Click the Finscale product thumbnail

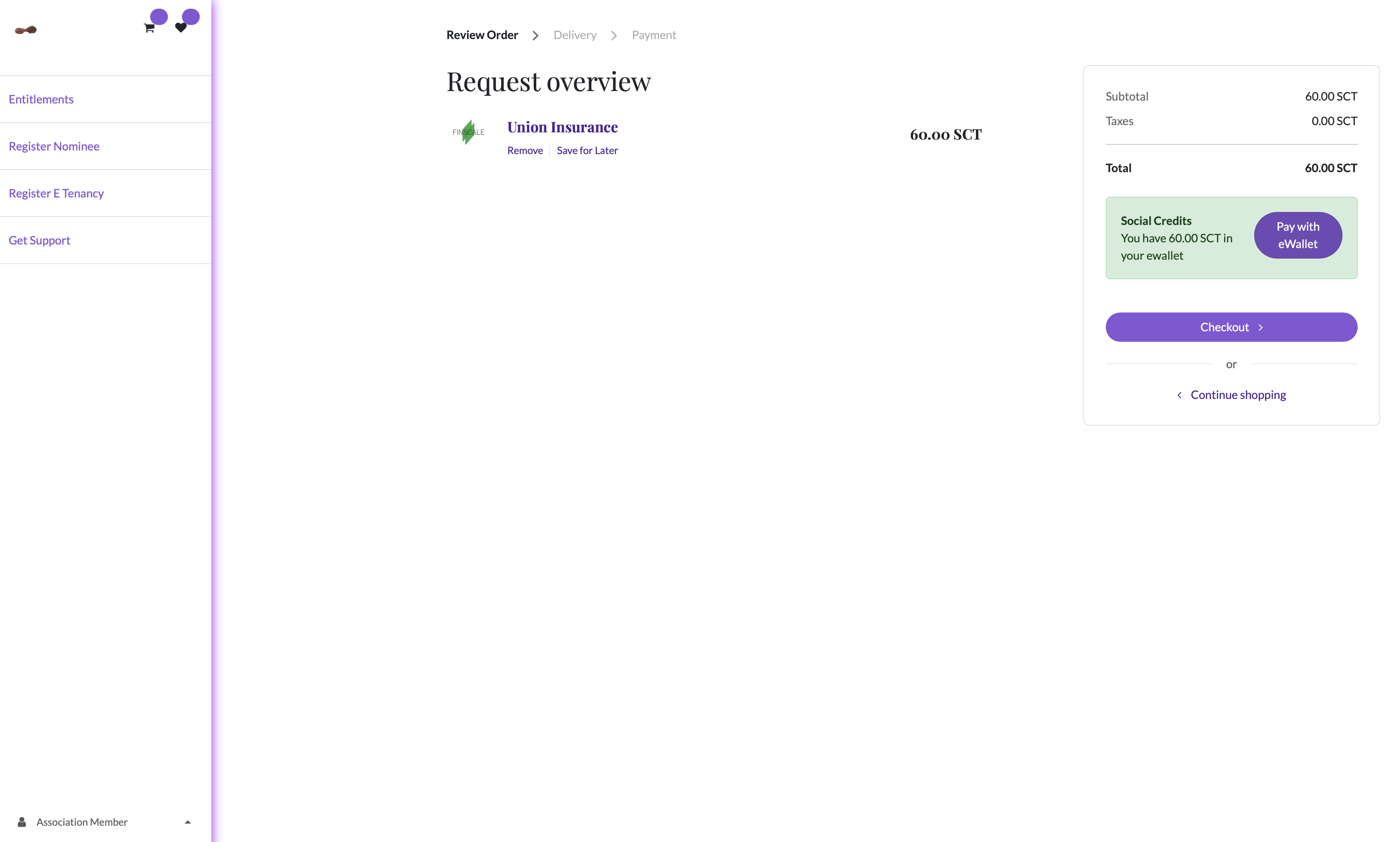click(468, 132)
